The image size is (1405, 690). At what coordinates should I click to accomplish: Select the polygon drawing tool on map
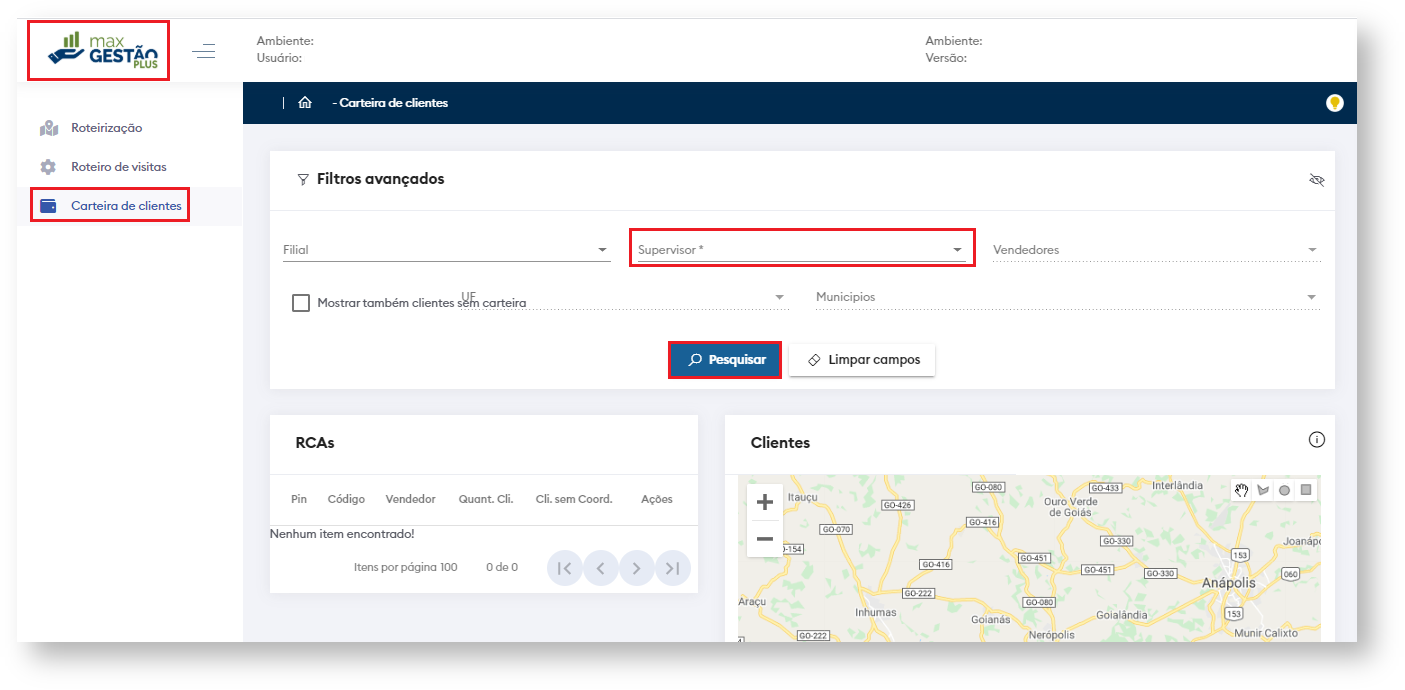[1263, 490]
